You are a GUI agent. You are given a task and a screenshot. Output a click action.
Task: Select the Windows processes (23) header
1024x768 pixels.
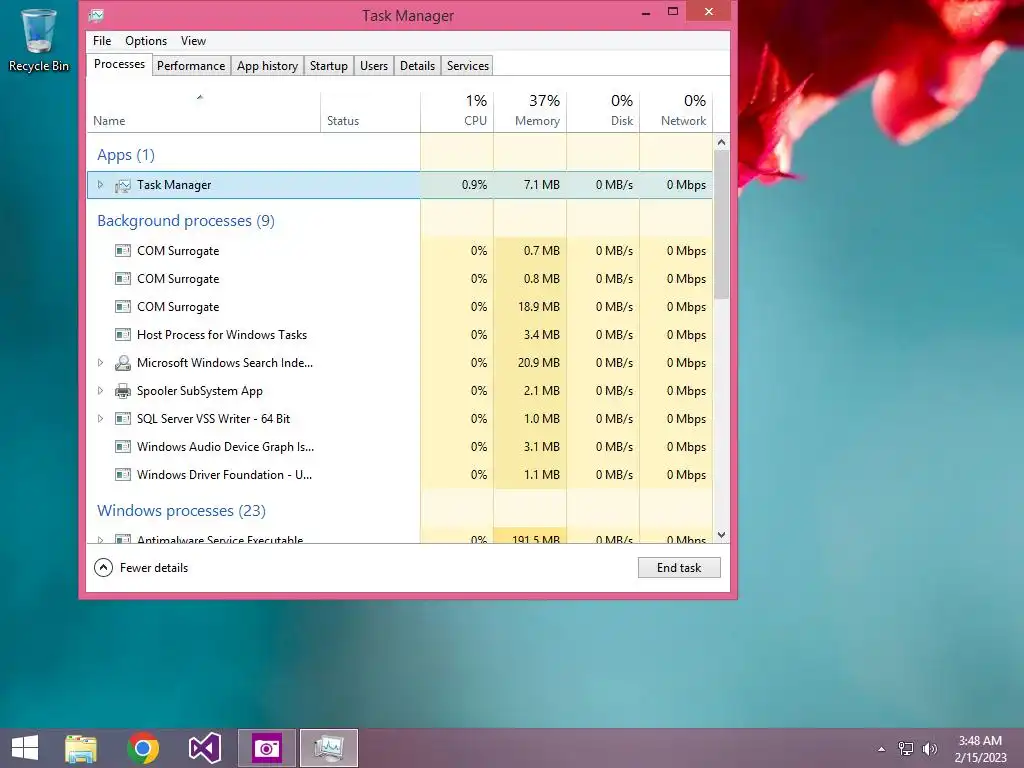tap(182, 511)
